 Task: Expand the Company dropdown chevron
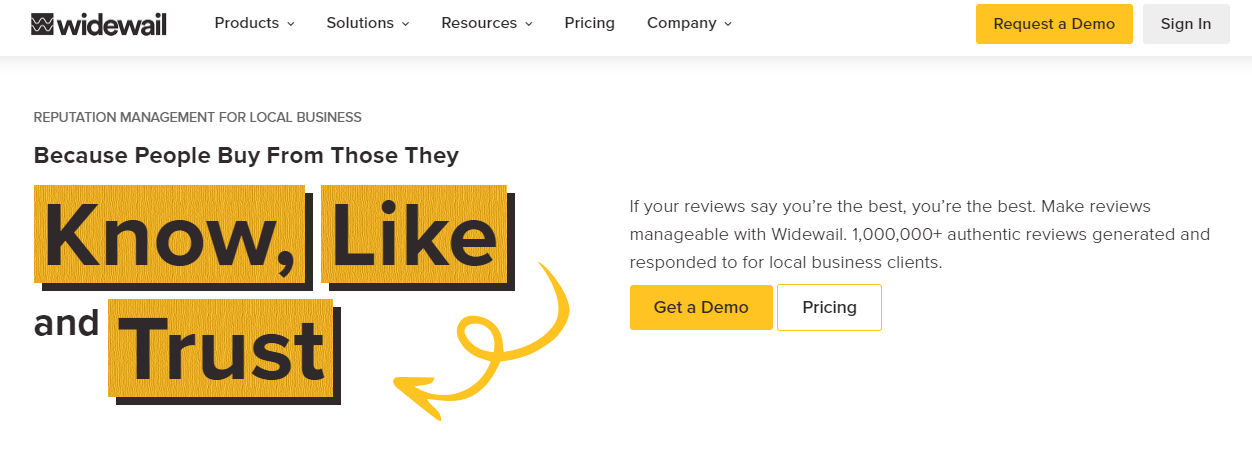pyautogui.click(x=728, y=24)
